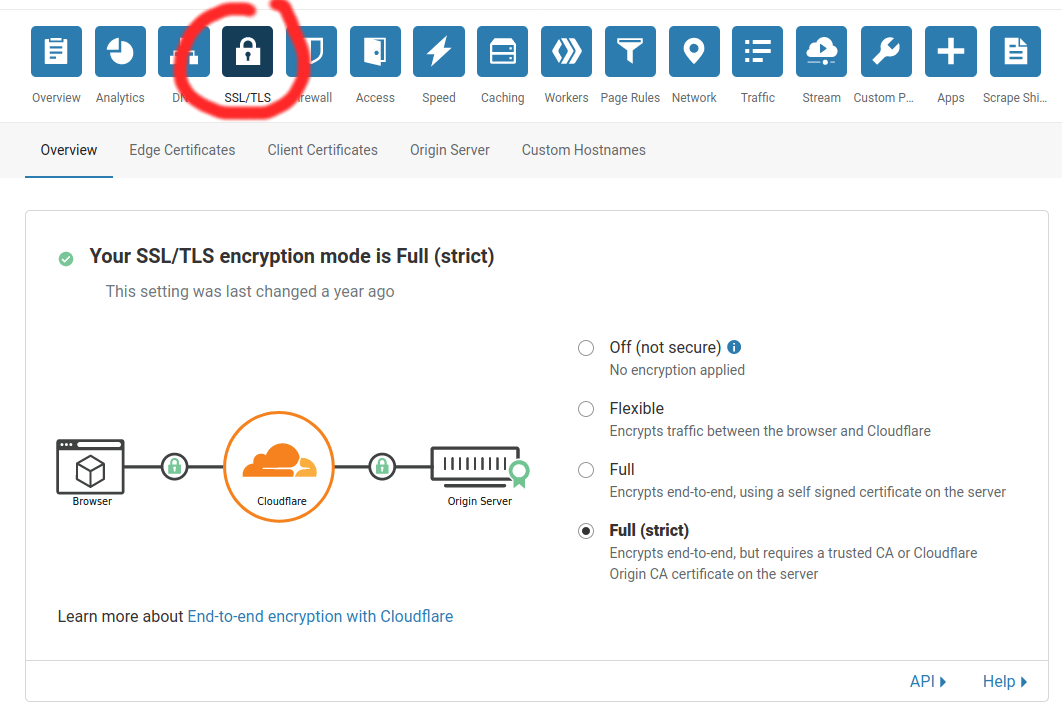Screen dimensions: 1062x715
Task: Choose the Full encryption mode radio button
Action: click(586, 470)
